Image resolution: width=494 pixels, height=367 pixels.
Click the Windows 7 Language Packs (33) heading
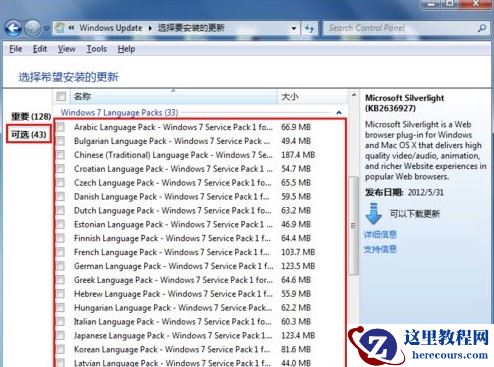click(x=119, y=113)
